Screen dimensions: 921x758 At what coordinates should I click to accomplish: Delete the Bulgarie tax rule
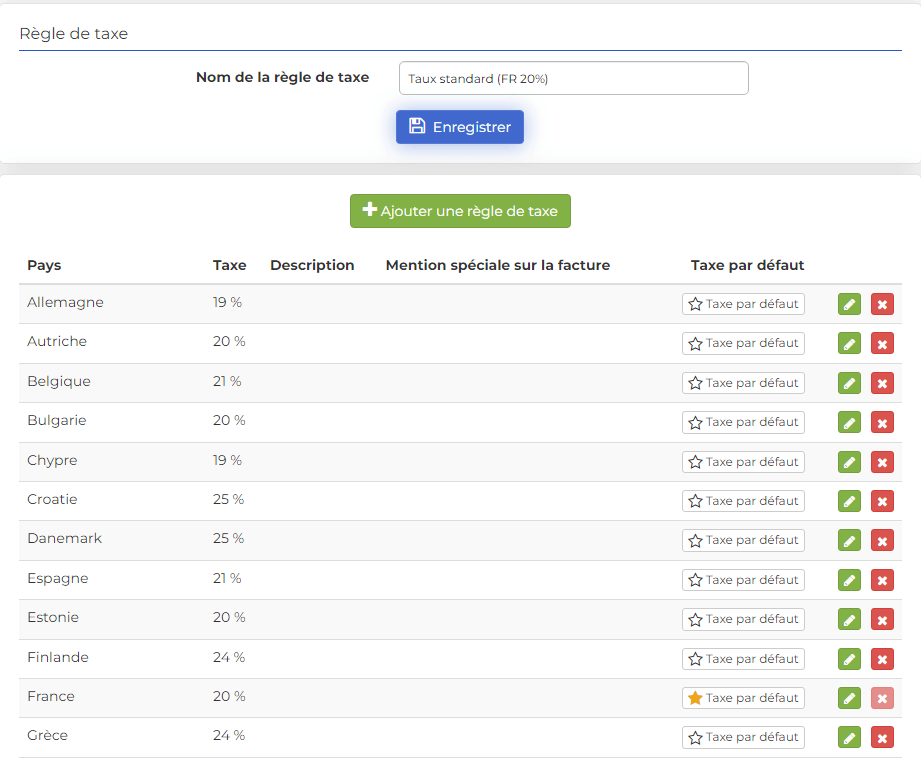882,422
